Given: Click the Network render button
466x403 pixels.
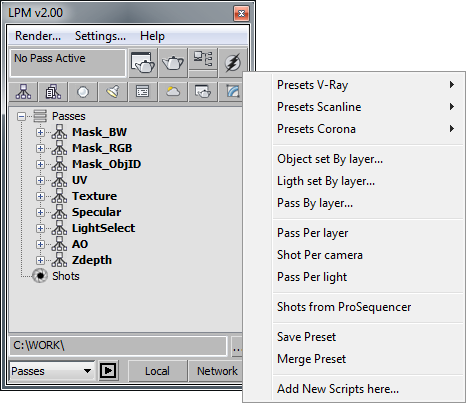Looking at the screenshot, I should (x=217, y=371).
